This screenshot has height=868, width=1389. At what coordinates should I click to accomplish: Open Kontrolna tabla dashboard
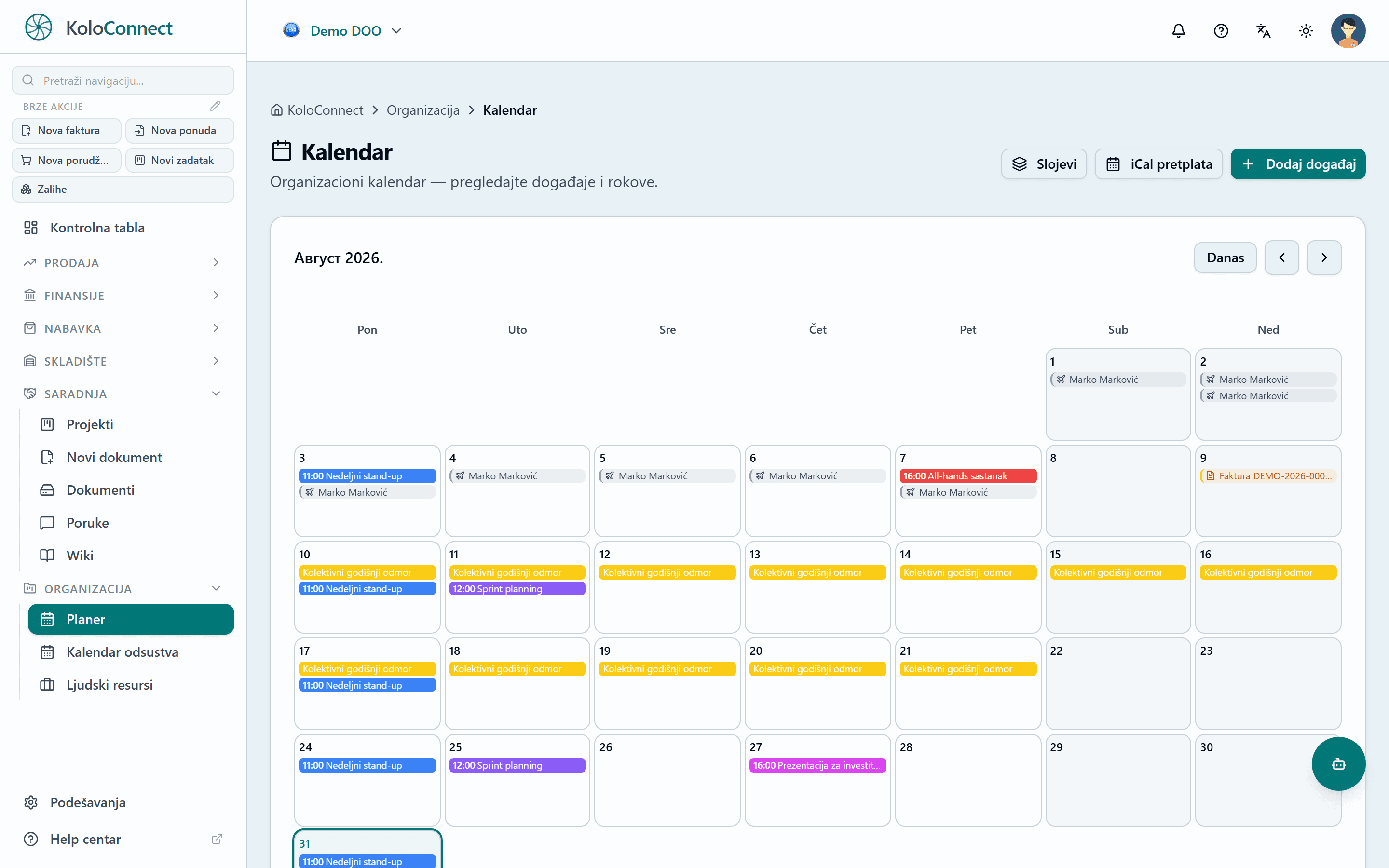tap(123, 228)
